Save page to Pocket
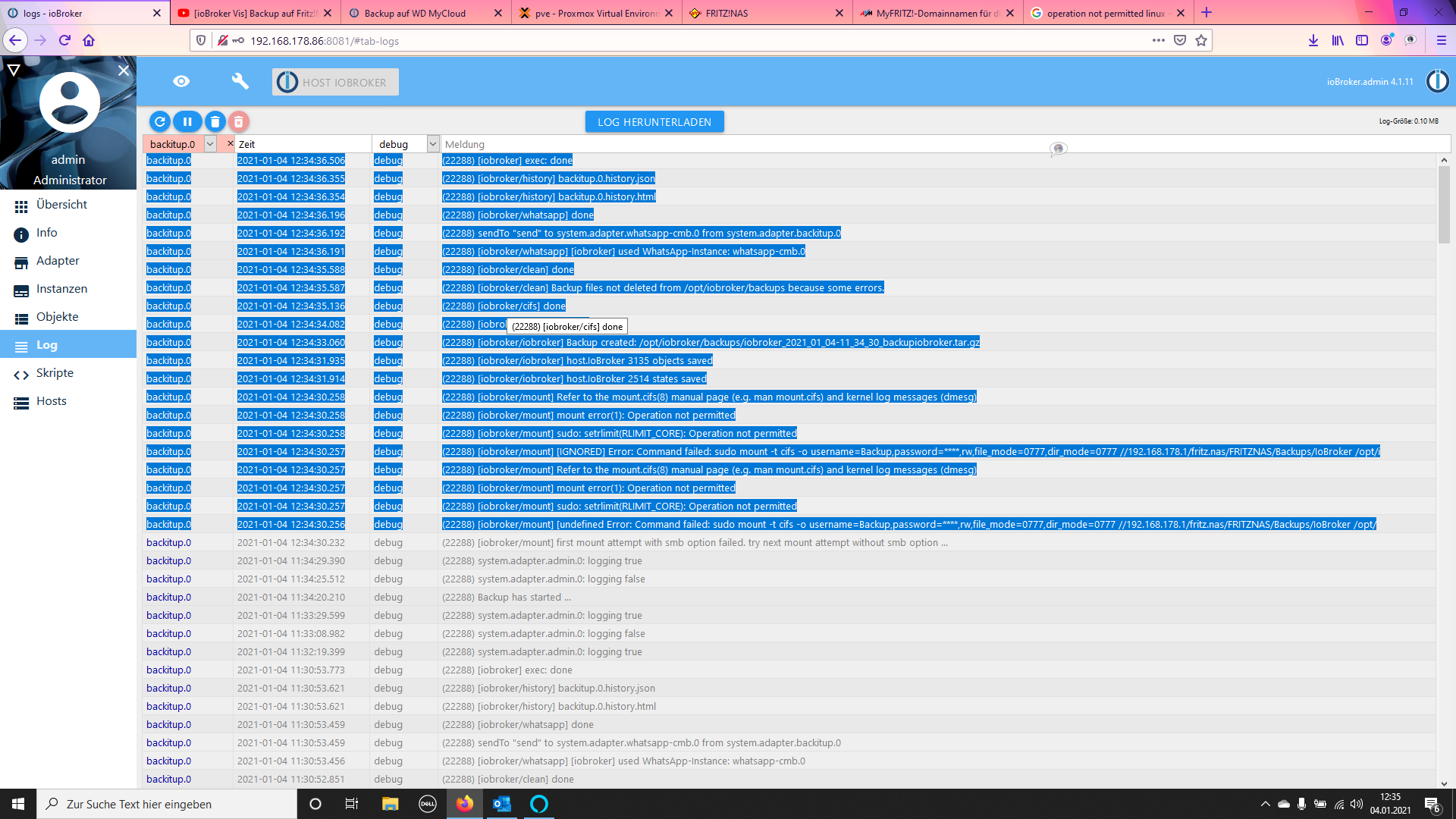Screen dimensions: 1456x819 (1180, 41)
